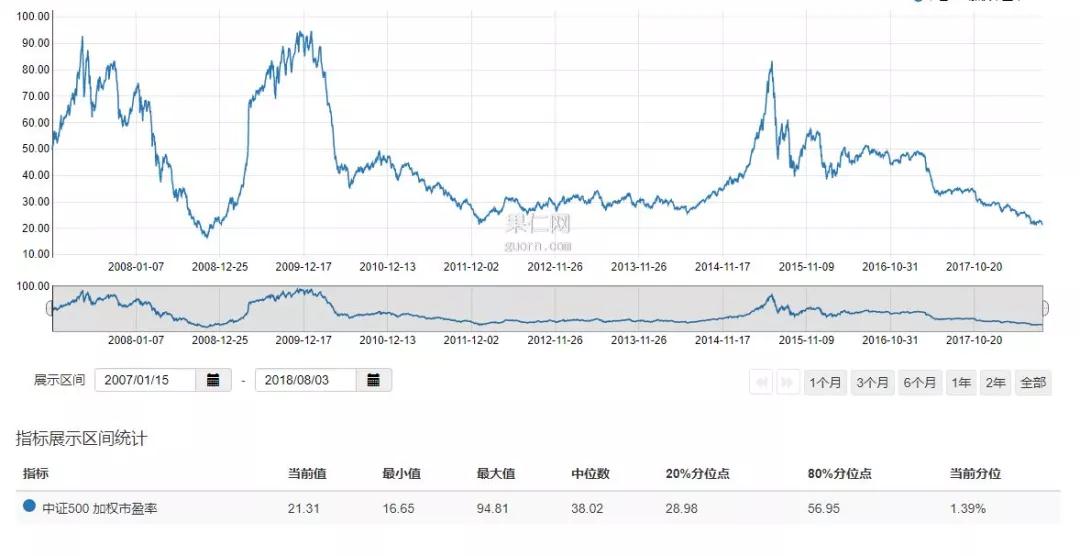Select the 3个月 range button
The height and width of the screenshot is (556, 1080).
click(872, 382)
